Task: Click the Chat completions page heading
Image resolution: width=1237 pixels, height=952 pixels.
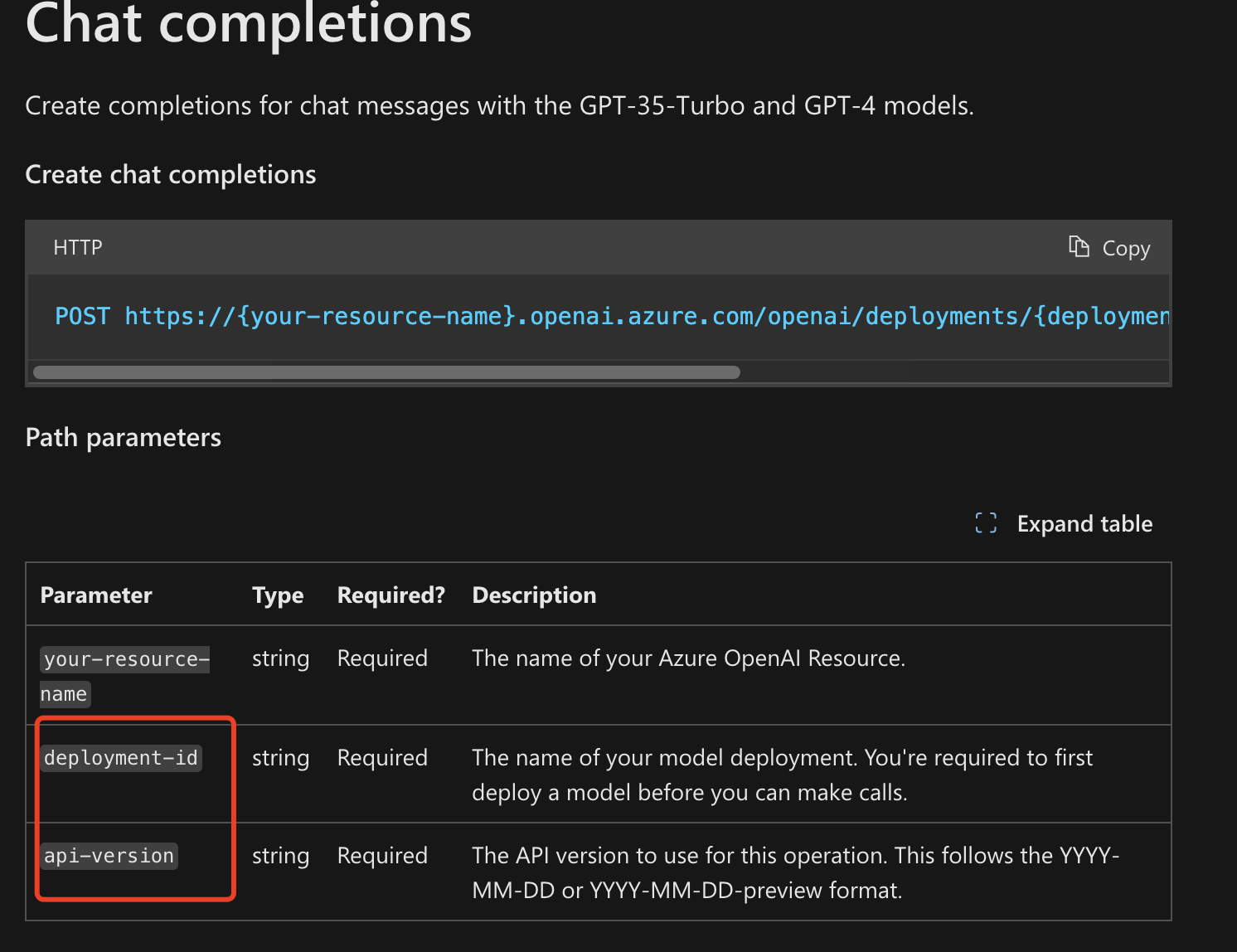Action: pos(249,23)
